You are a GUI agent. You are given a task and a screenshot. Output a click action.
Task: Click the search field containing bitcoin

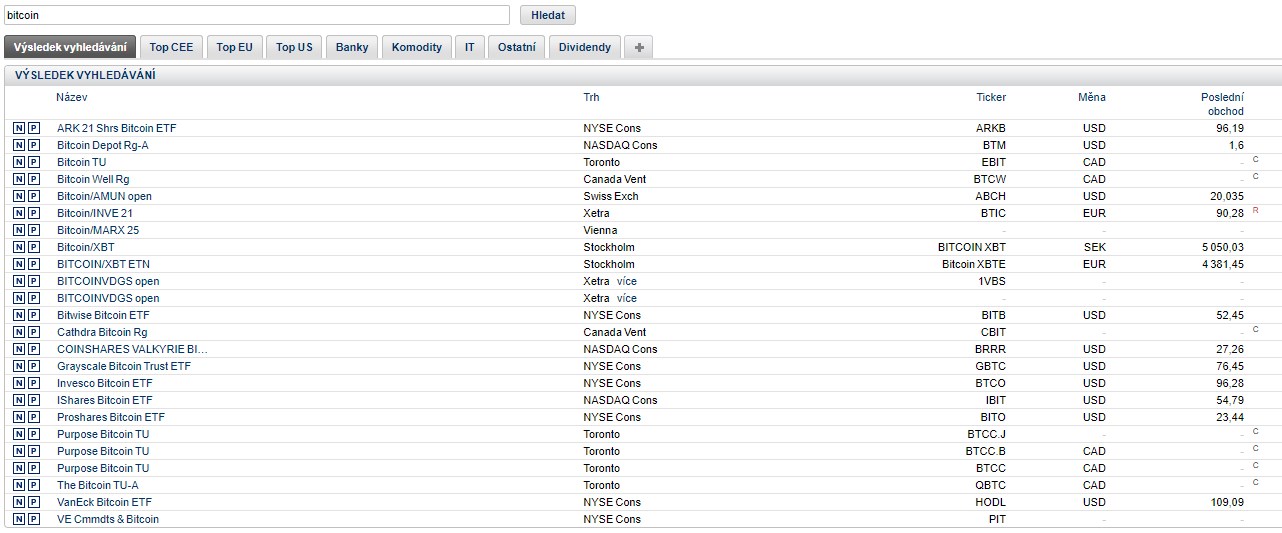click(x=256, y=16)
